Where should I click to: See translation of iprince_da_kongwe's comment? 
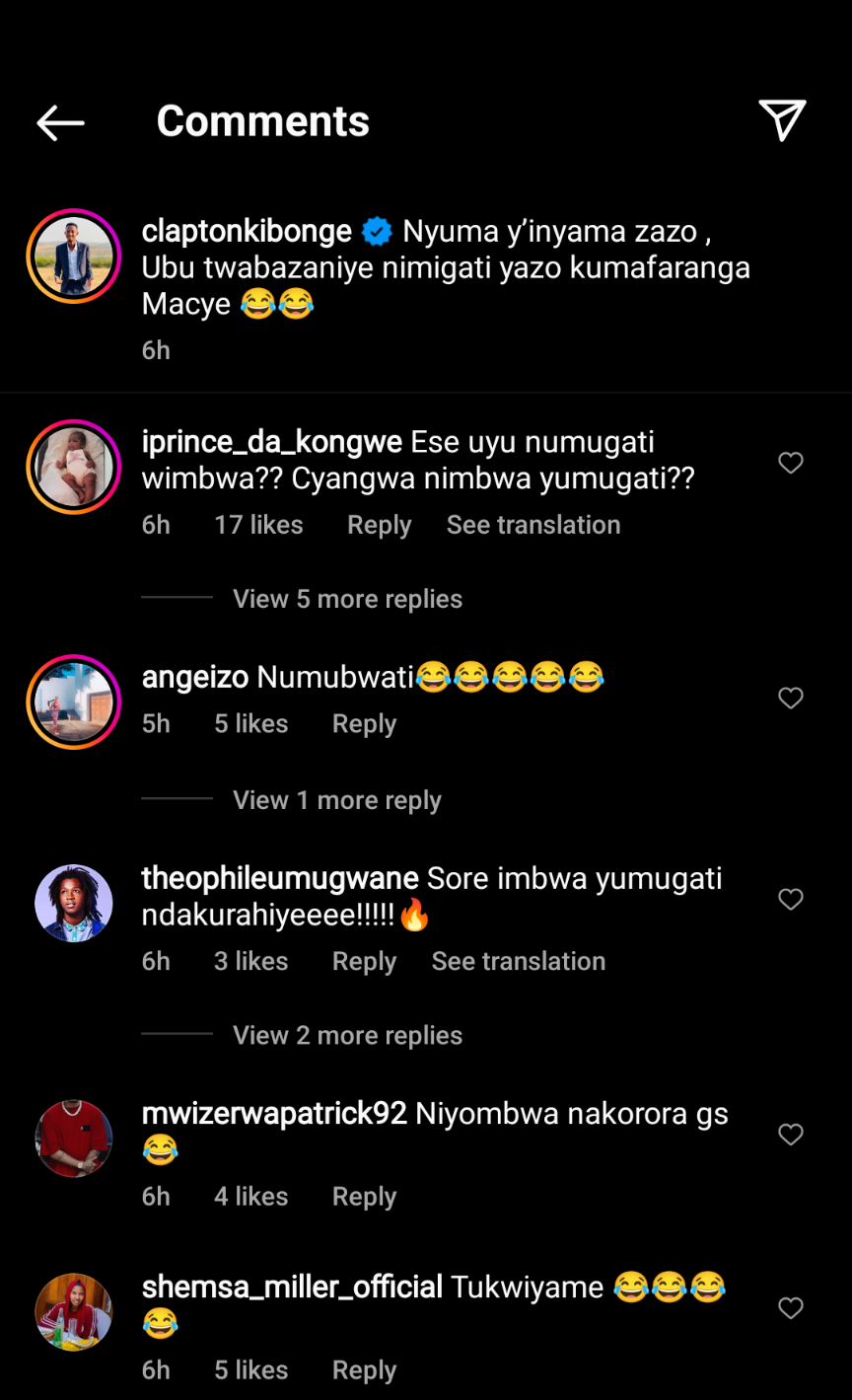click(532, 525)
